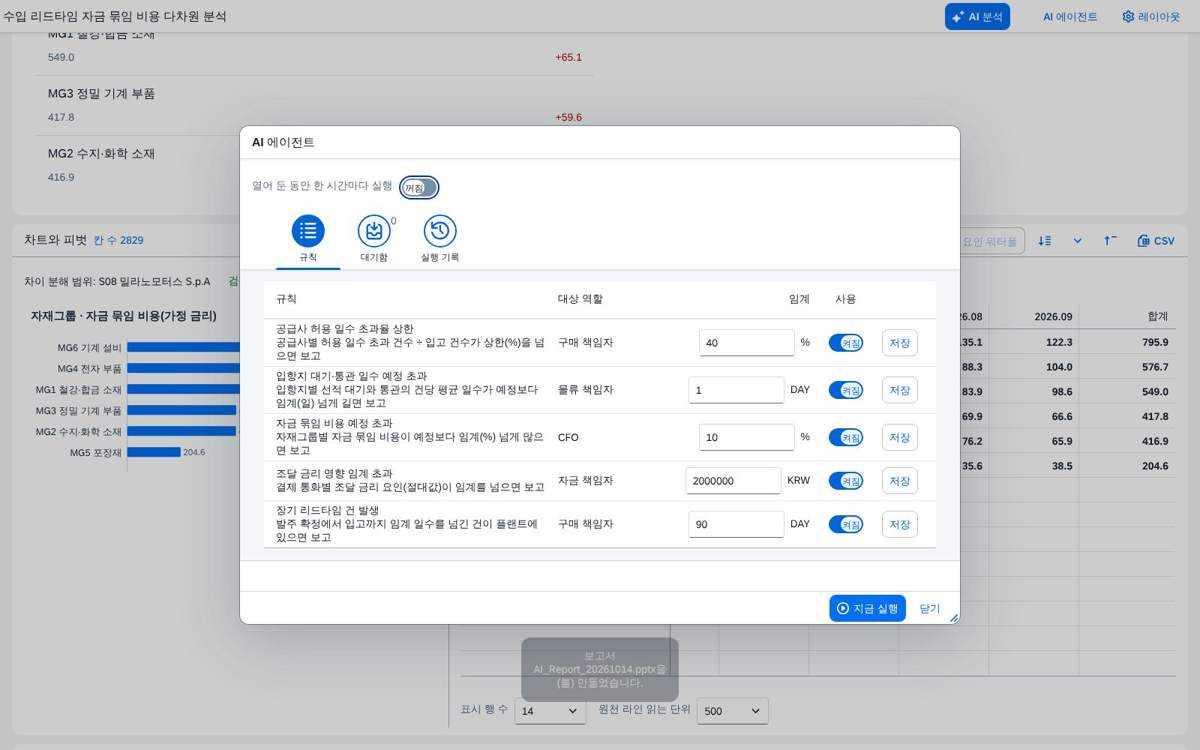Edit the threshold field with value 10
The image size is (1200, 750).
point(747,437)
